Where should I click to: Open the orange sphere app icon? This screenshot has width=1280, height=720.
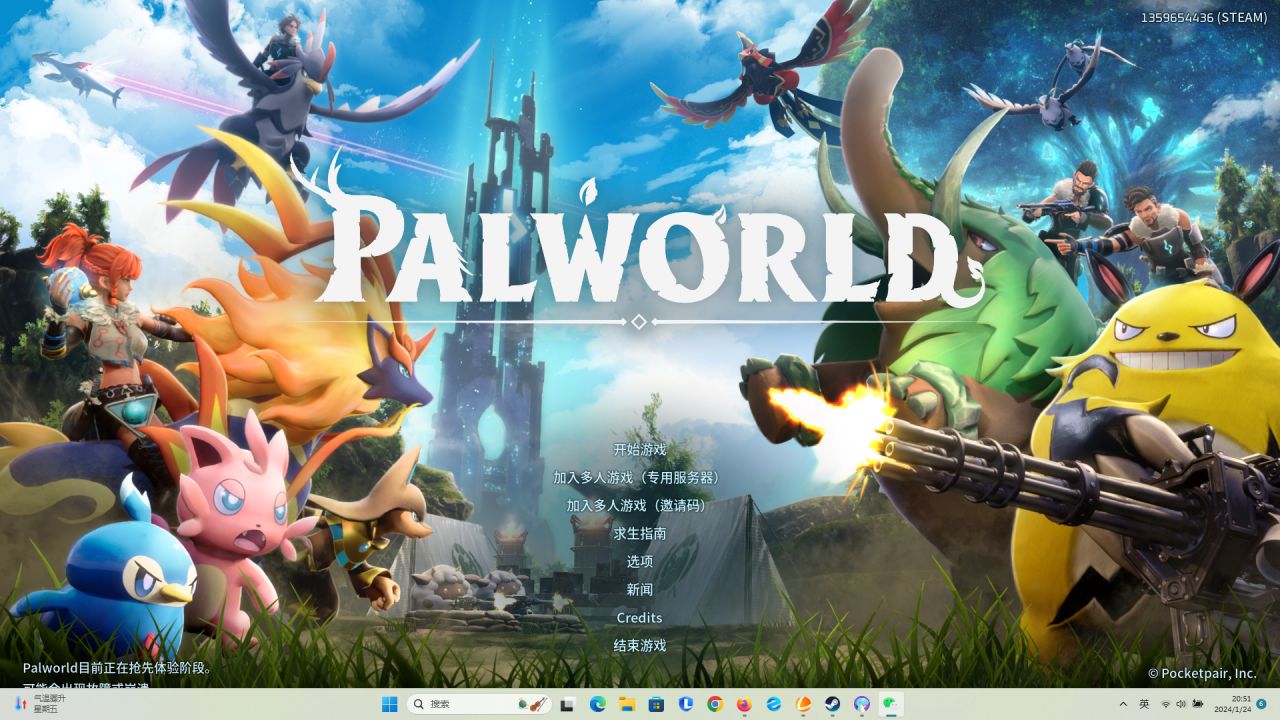click(x=803, y=704)
